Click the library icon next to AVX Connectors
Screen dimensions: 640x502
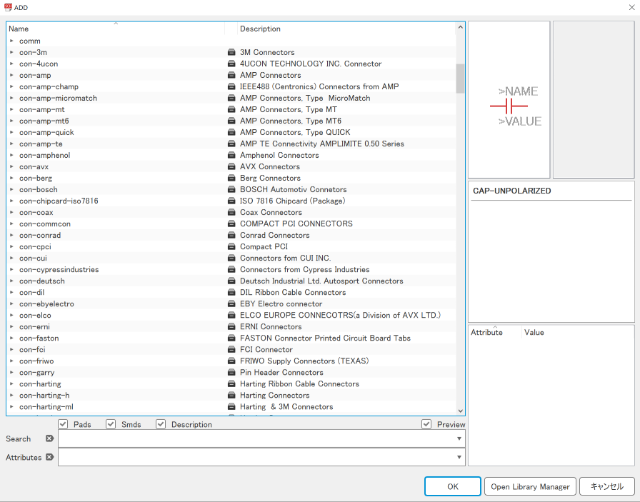point(231,167)
